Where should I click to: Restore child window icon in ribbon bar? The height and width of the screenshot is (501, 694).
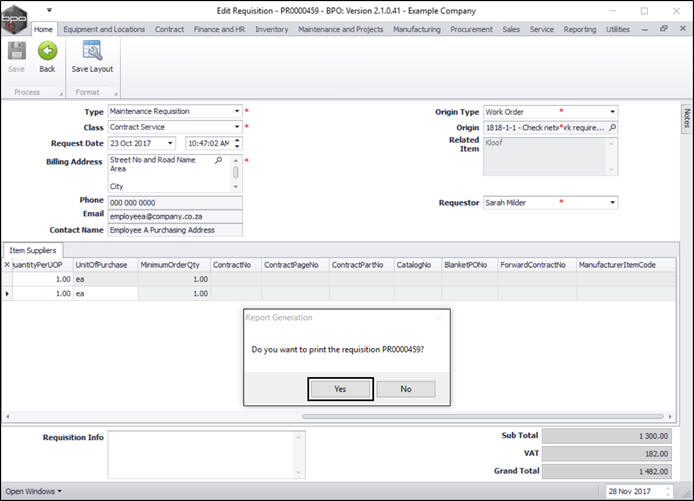[663, 29]
